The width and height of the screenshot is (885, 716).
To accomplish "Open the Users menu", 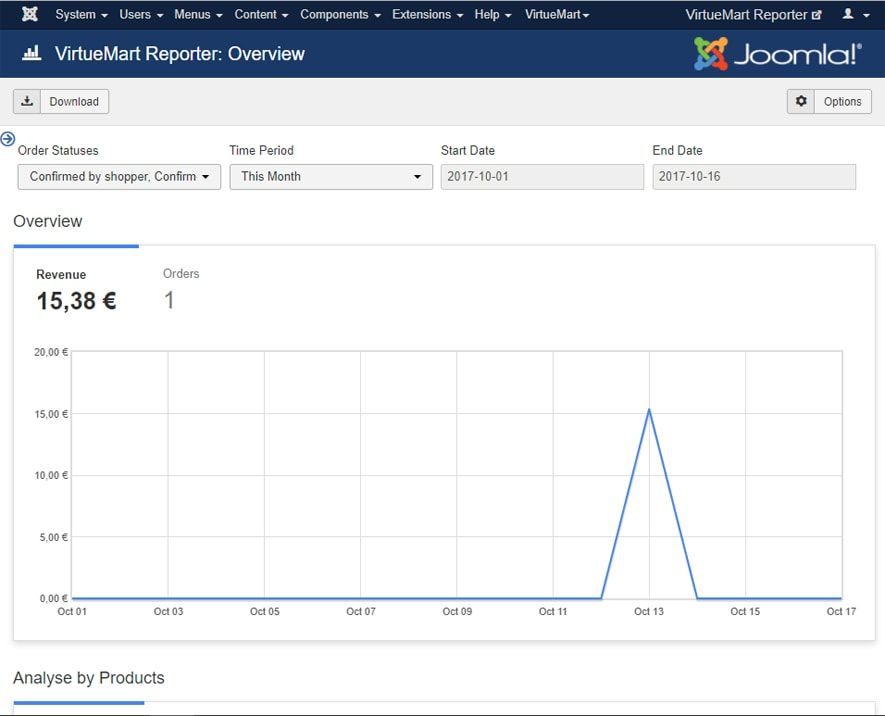I will tap(141, 14).
